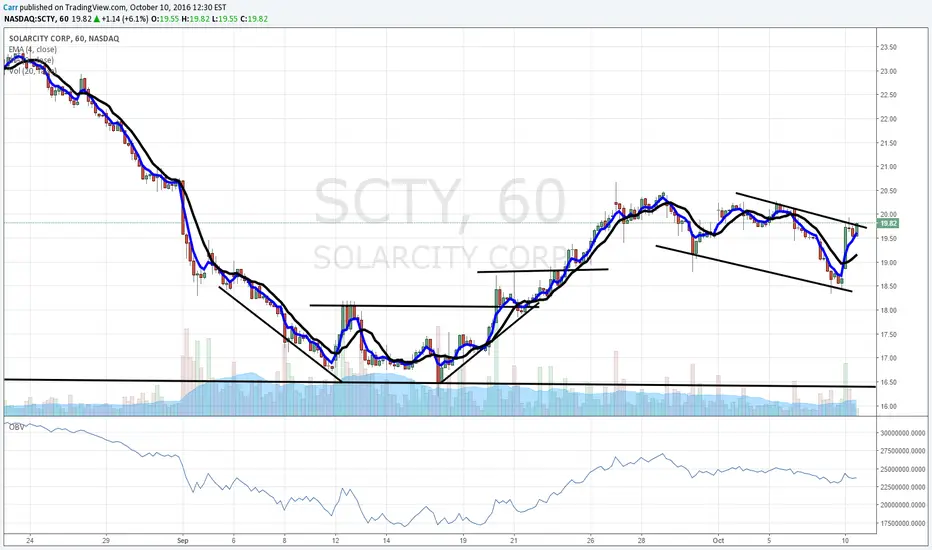Click the "October 10, 2016 12:30 EST" timestamp
This screenshot has width=932, height=550.
[x=178, y=8]
